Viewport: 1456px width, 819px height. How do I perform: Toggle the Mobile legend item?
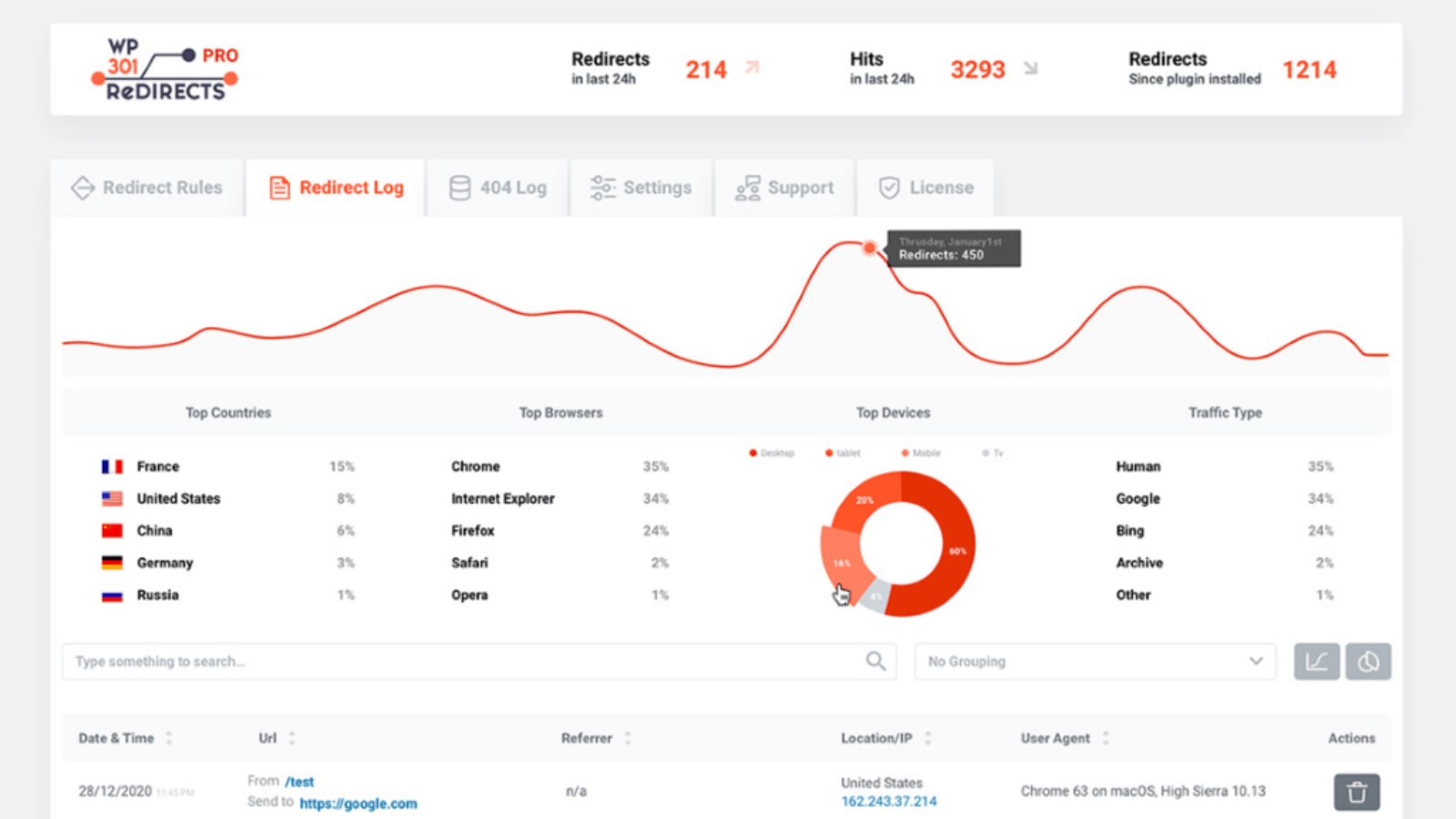coord(921,452)
